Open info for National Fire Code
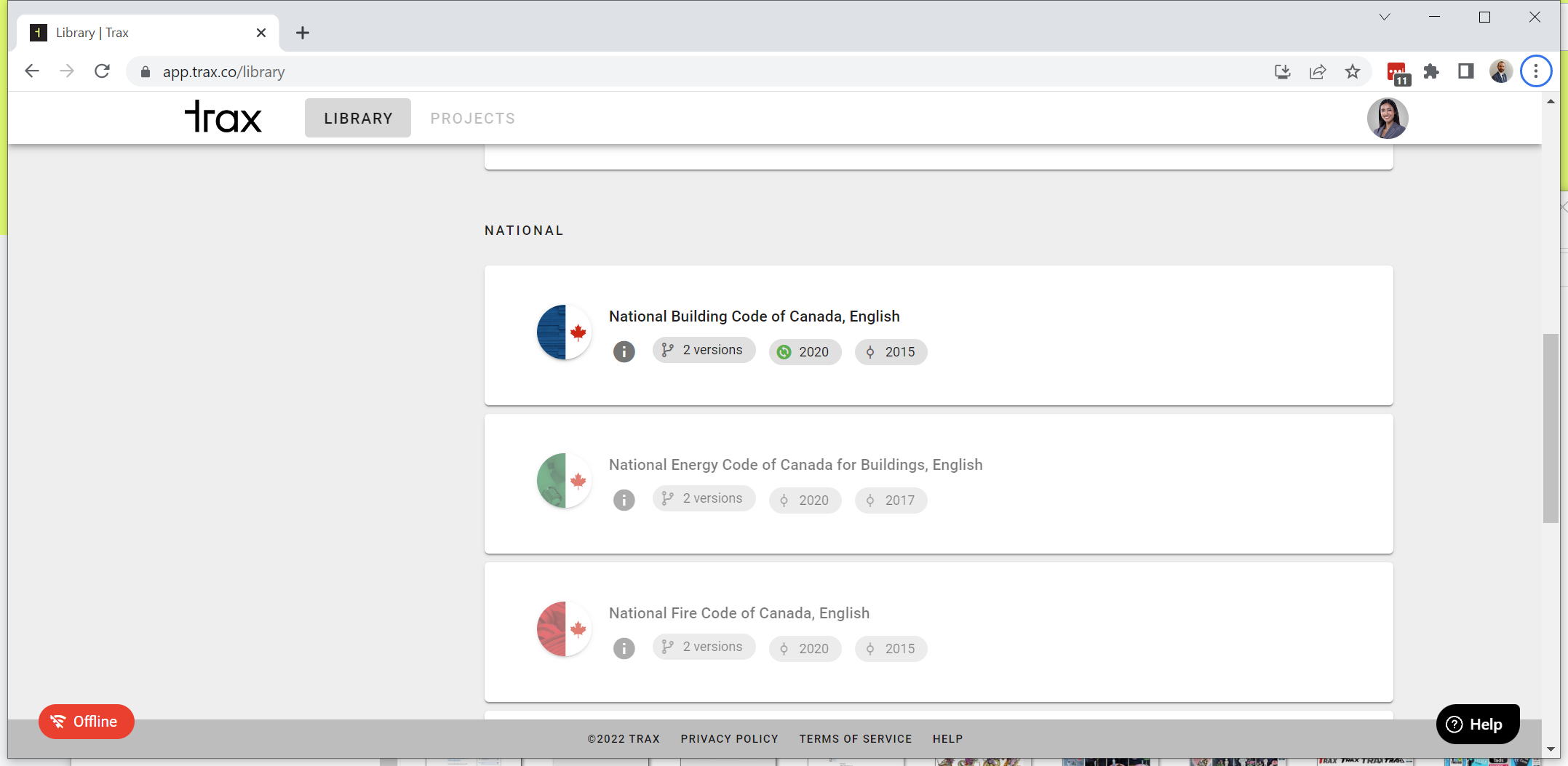The height and width of the screenshot is (766, 1568). (x=624, y=649)
